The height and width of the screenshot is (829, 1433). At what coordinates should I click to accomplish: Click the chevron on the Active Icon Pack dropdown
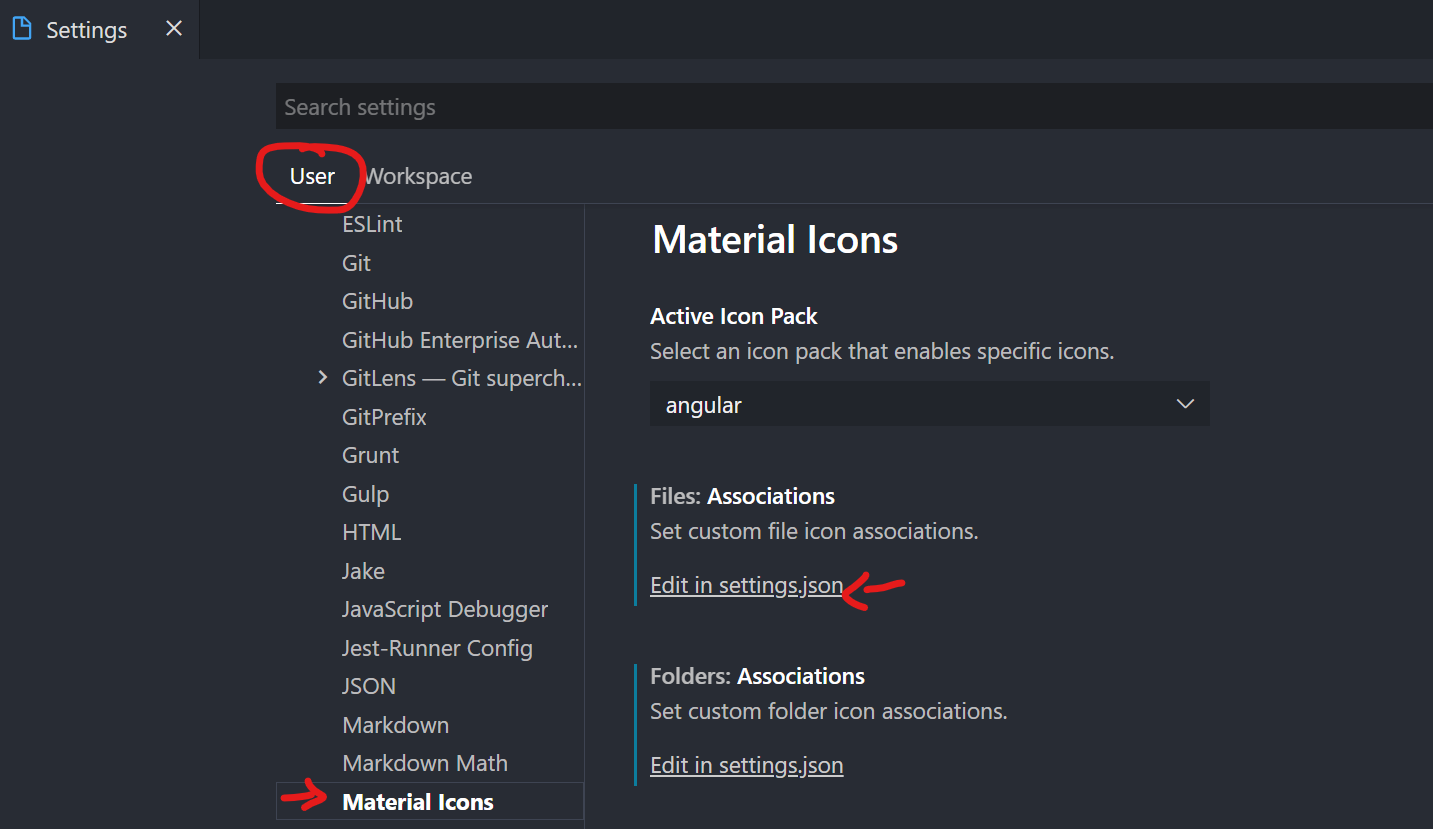(x=1185, y=403)
